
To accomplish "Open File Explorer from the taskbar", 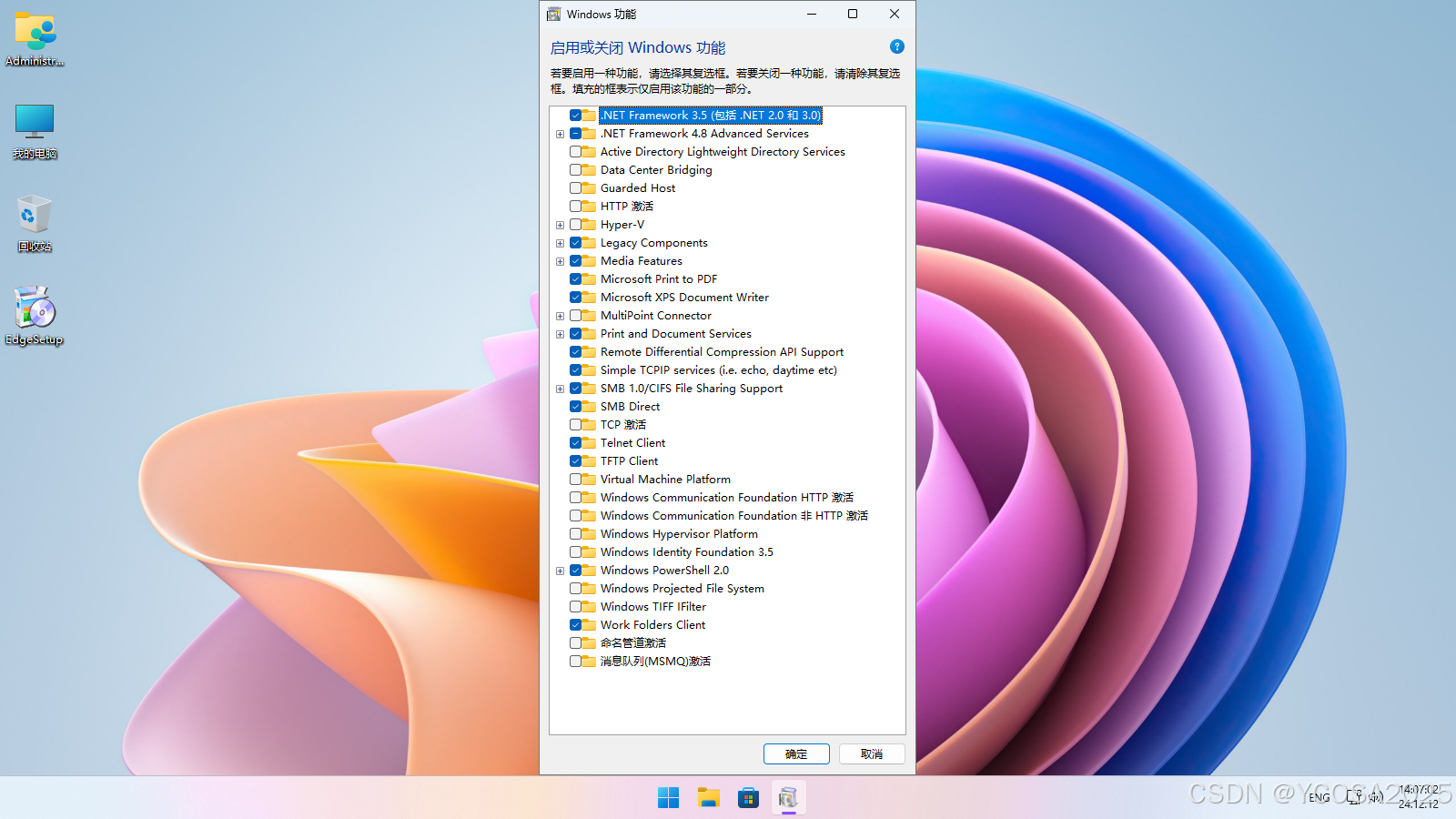I will (x=708, y=798).
